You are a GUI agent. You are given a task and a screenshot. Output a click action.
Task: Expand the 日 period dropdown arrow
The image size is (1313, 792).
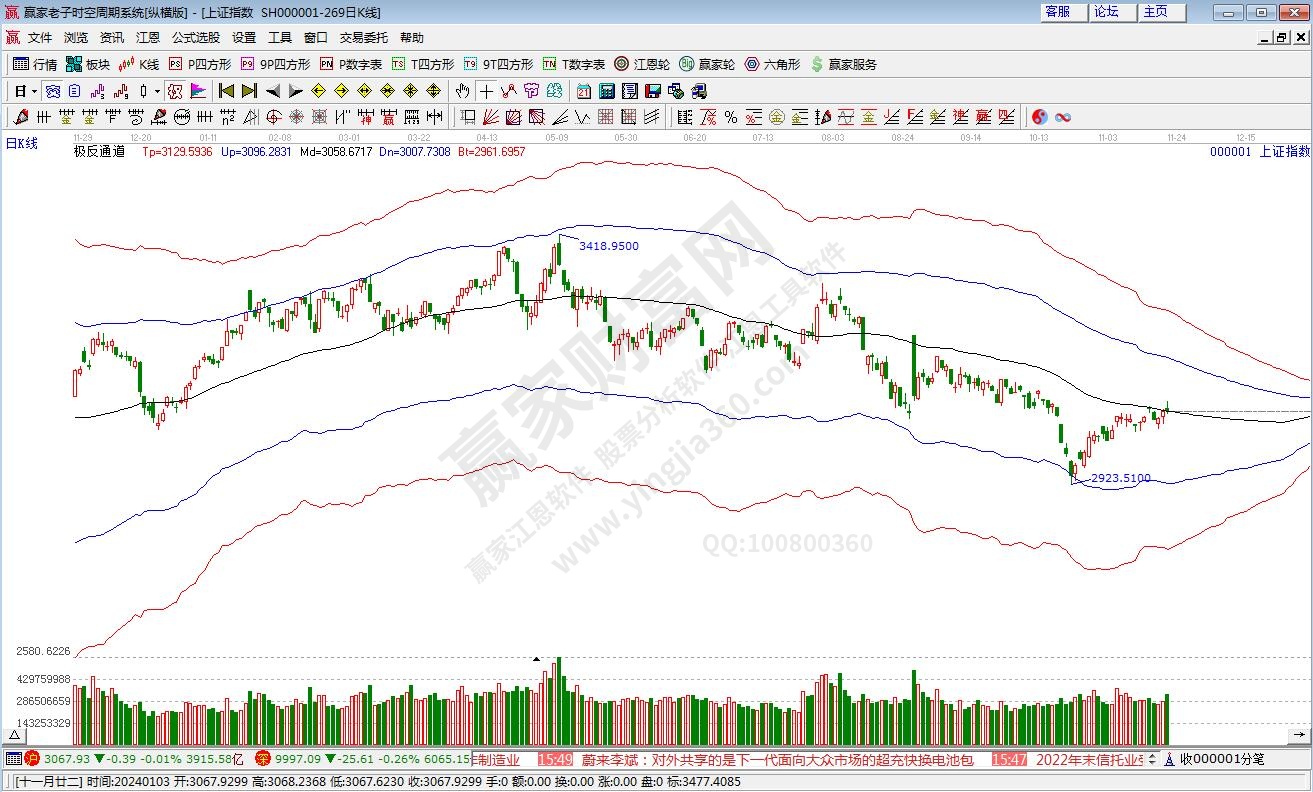click(34, 91)
